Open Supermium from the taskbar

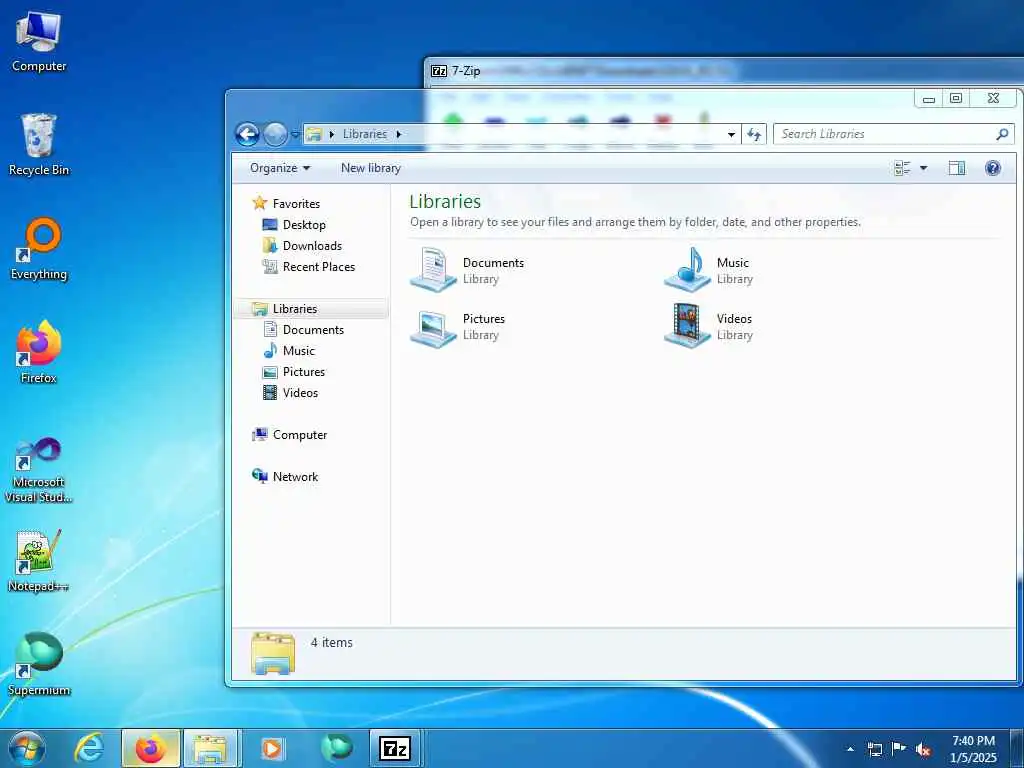coord(336,748)
